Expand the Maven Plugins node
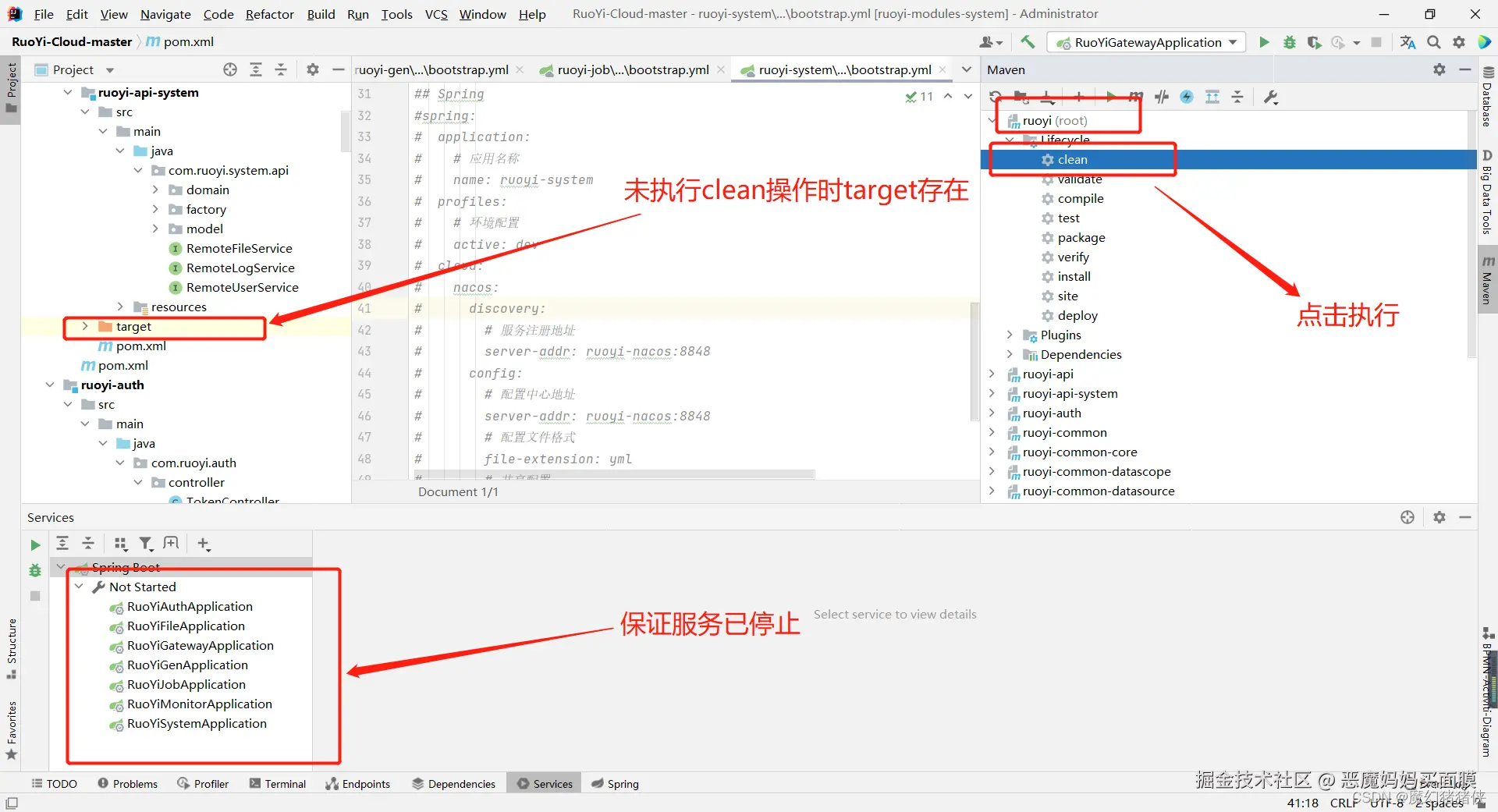 [x=1010, y=335]
